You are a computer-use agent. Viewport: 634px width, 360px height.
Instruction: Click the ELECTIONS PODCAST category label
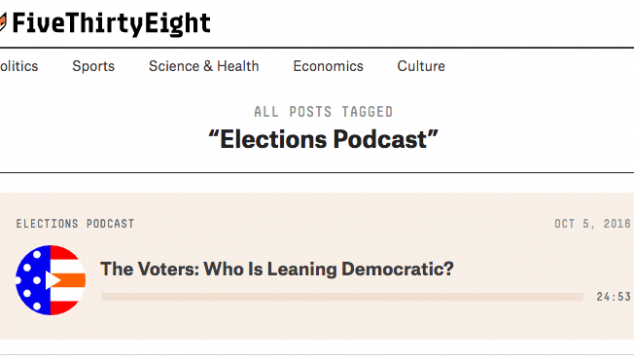(x=75, y=224)
